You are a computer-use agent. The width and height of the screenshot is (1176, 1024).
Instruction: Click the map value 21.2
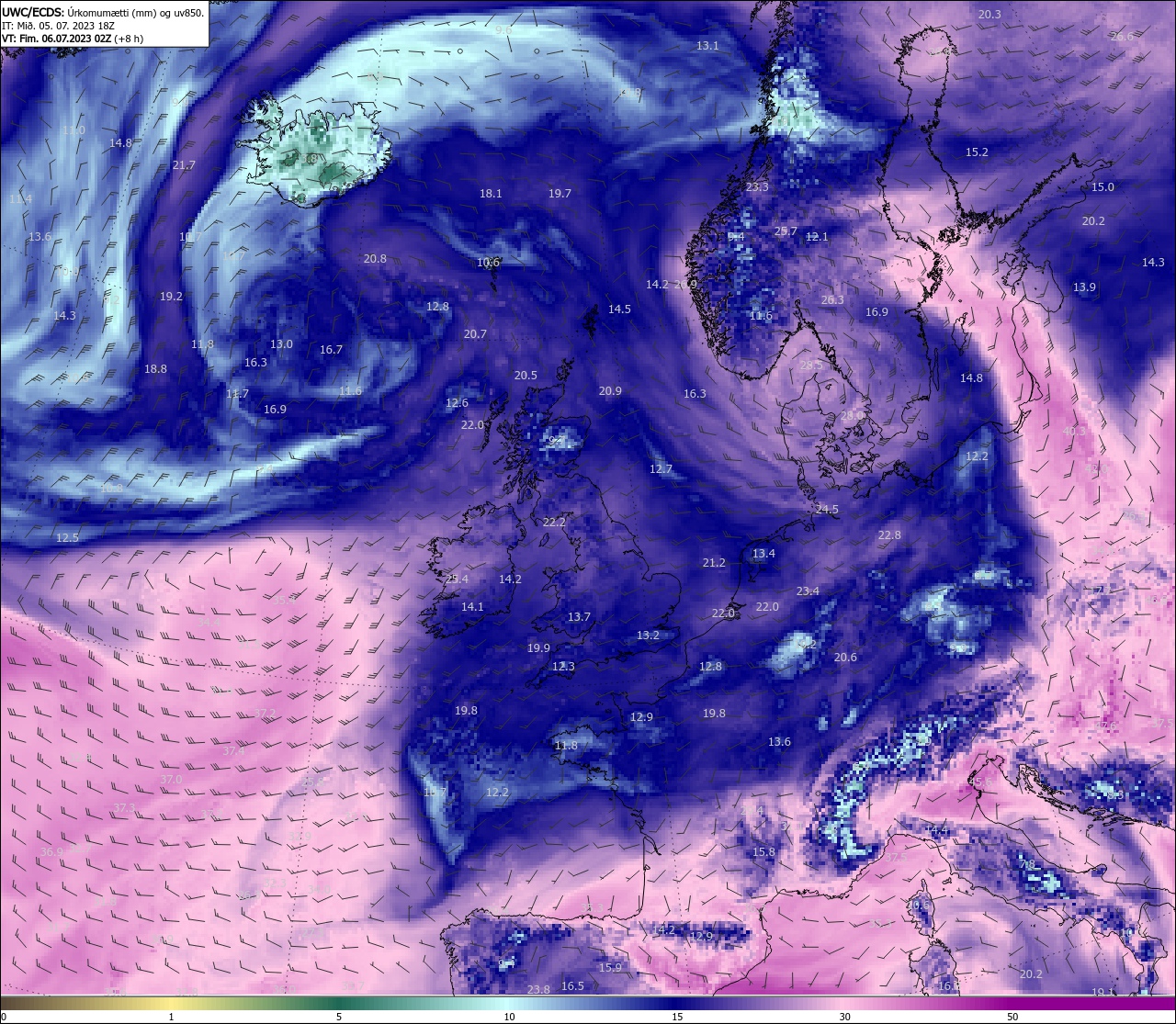(x=714, y=563)
